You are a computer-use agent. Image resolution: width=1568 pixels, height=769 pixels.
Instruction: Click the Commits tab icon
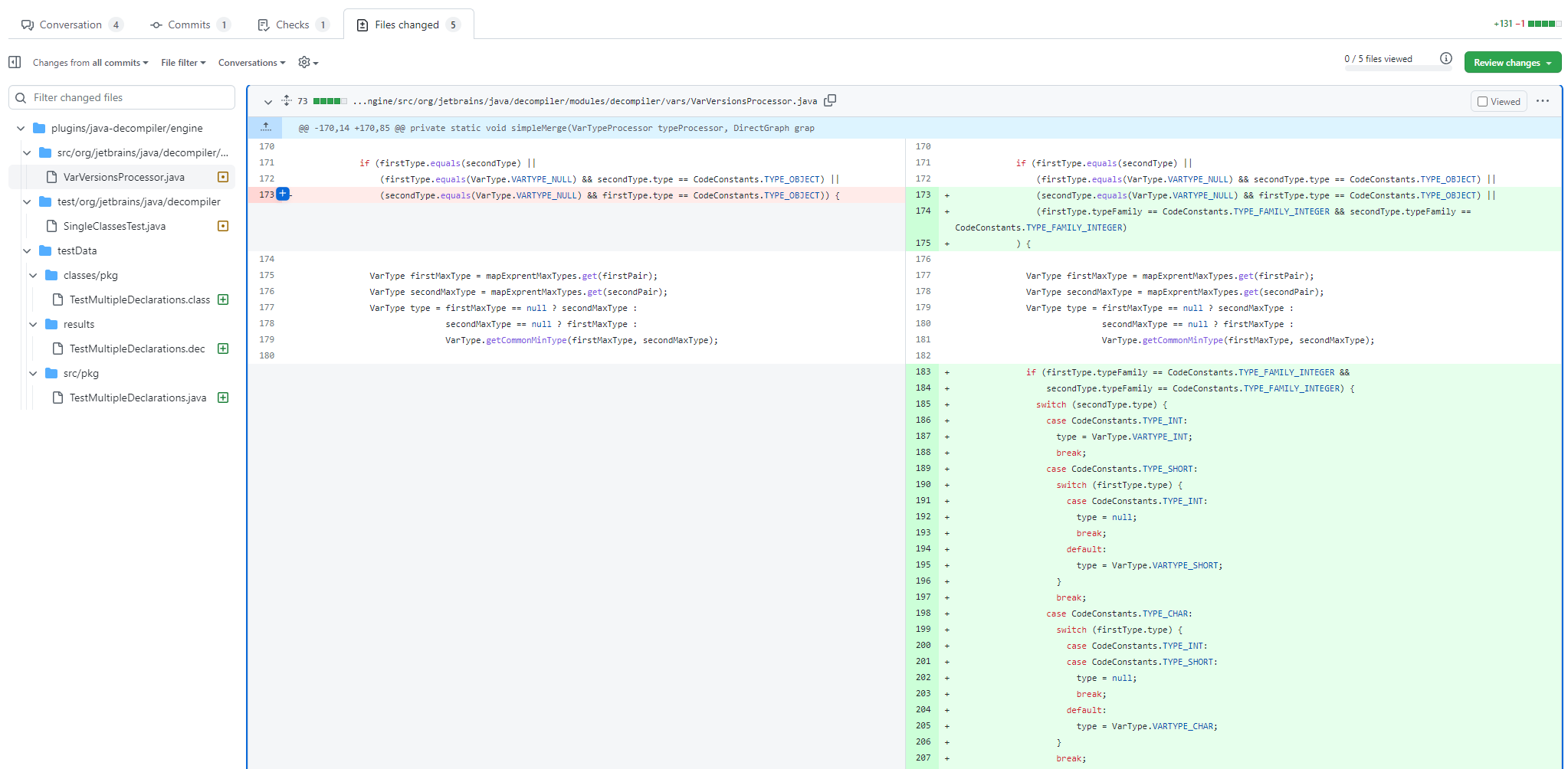pyautogui.click(x=156, y=25)
